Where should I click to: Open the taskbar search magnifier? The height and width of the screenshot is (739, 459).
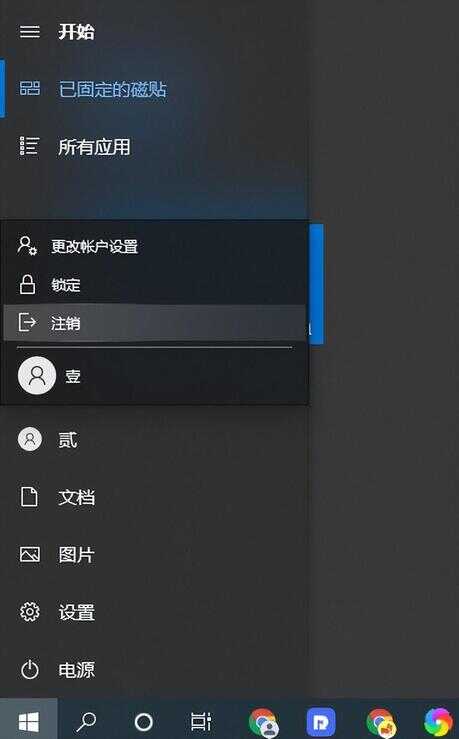(86, 722)
